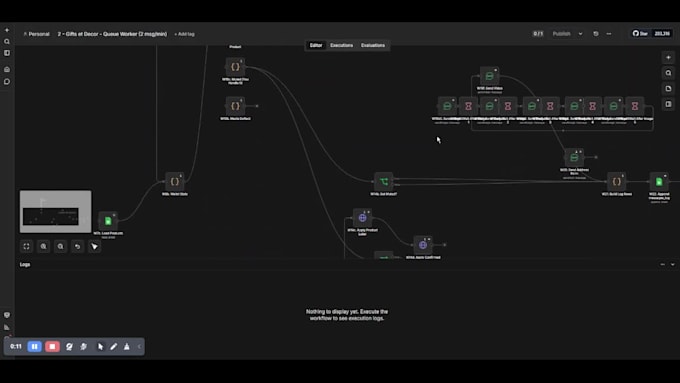Click the shield icon in the lower sidebar
The height and width of the screenshot is (383, 680).
(x=7, y=315)
